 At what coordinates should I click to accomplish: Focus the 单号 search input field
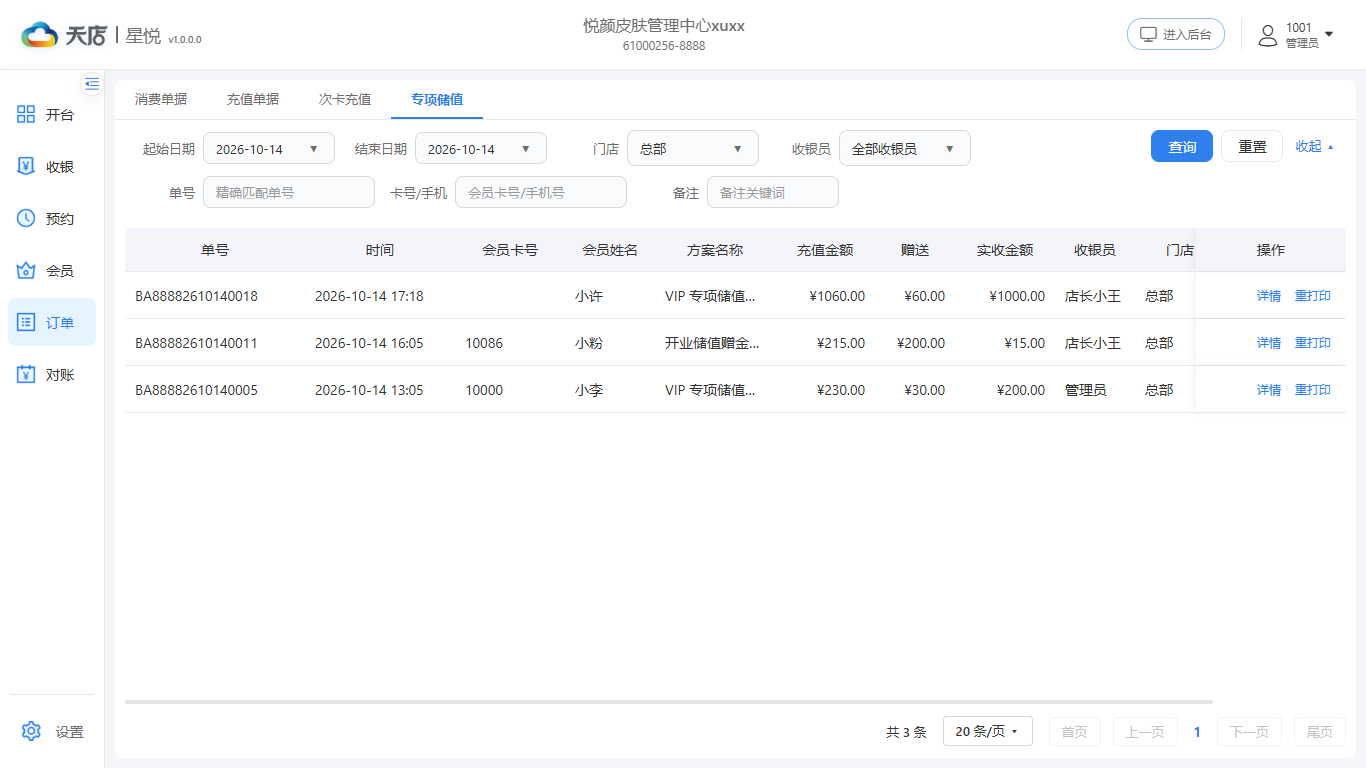click(289, 192)
